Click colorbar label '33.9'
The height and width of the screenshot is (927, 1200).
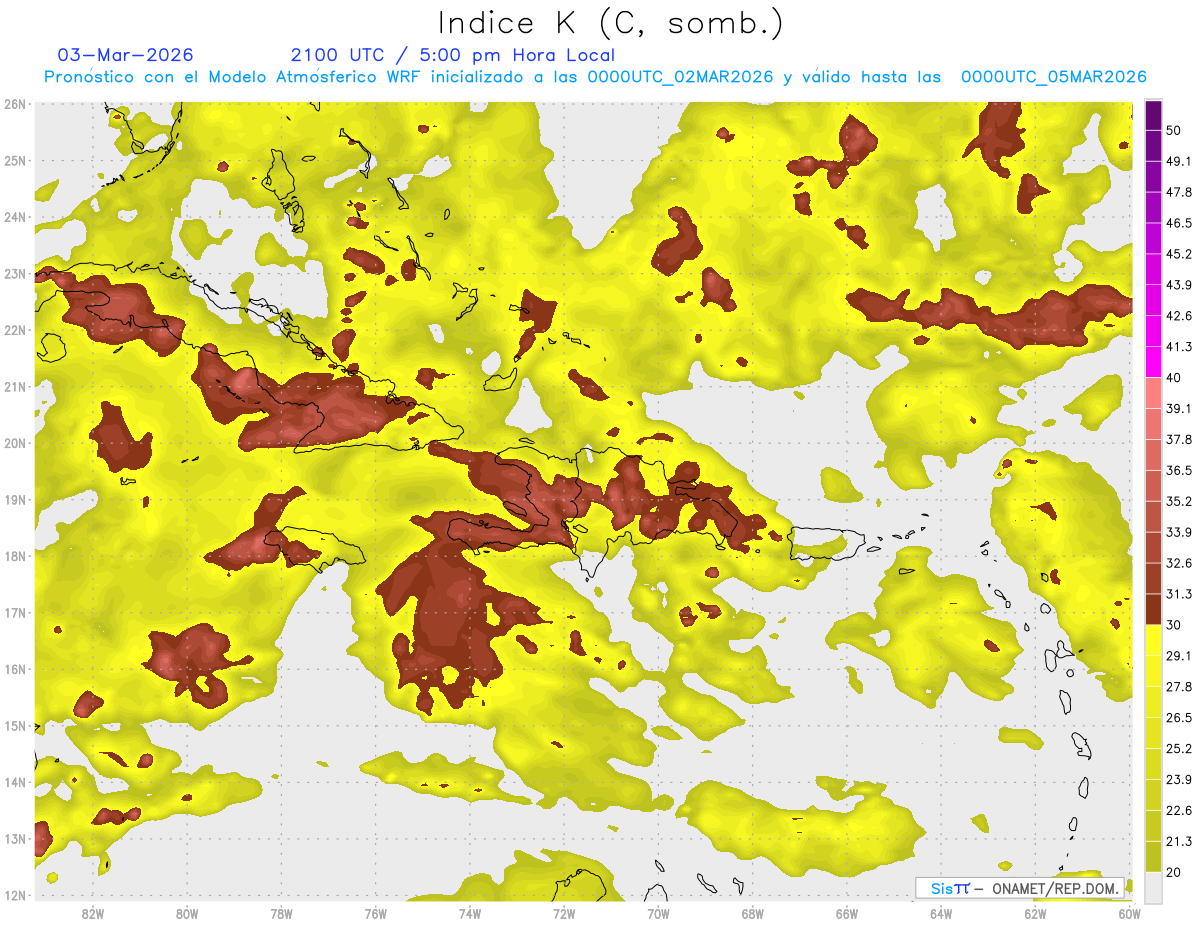pyautogui.click(x=1179, y=532)
